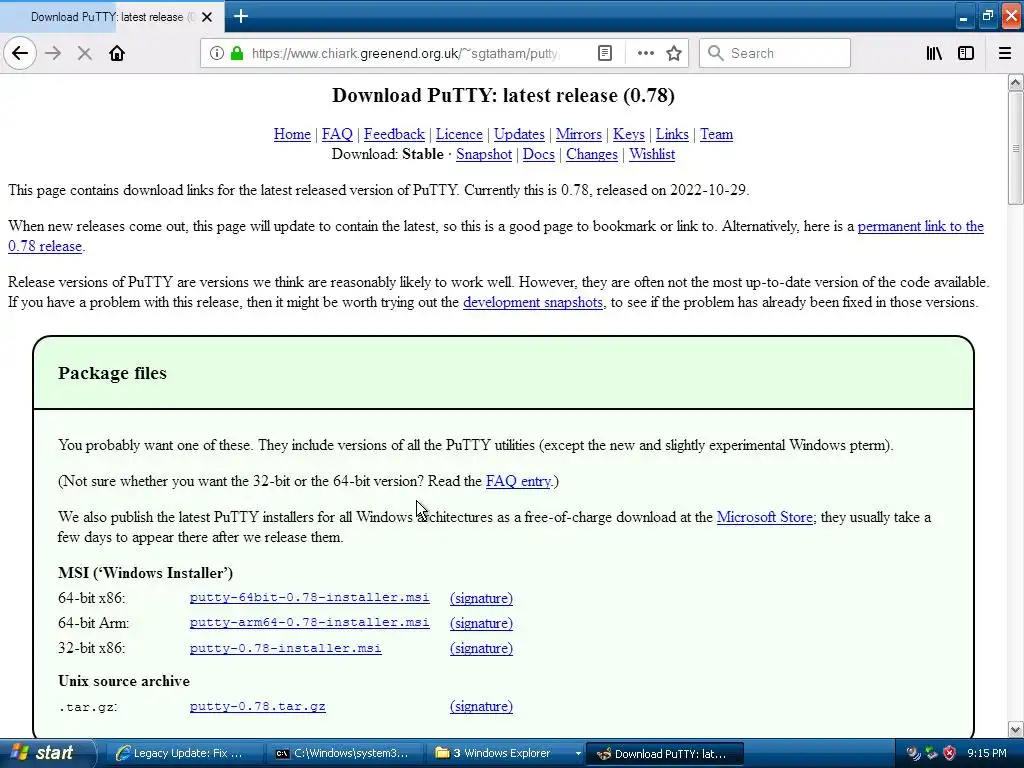Open the Library icon in toolbar
The height and width of the screenshot is (768, 1024).
934,54
